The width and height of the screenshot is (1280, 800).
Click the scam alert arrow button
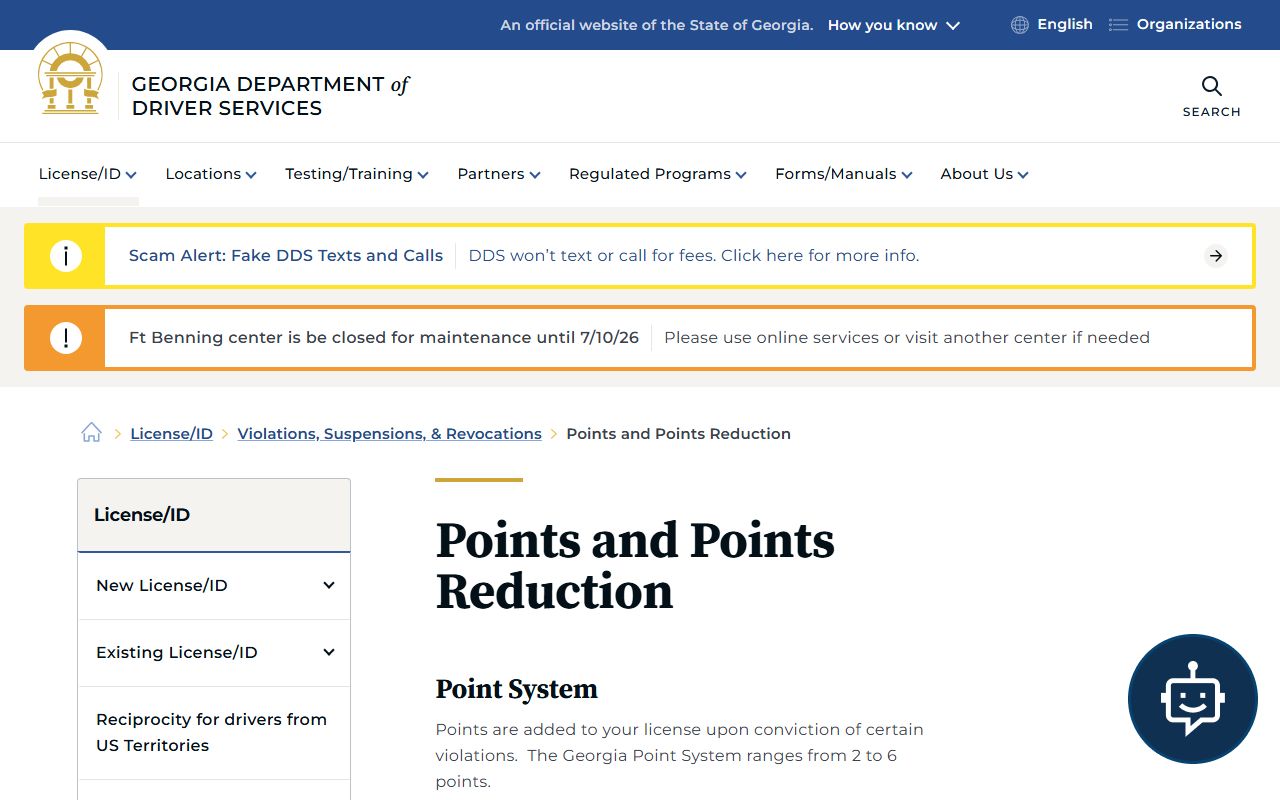point(1216,256)
